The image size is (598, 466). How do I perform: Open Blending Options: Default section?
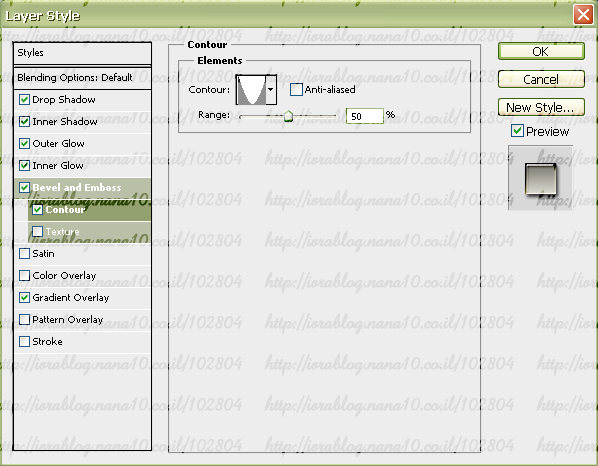pos(82,78)
